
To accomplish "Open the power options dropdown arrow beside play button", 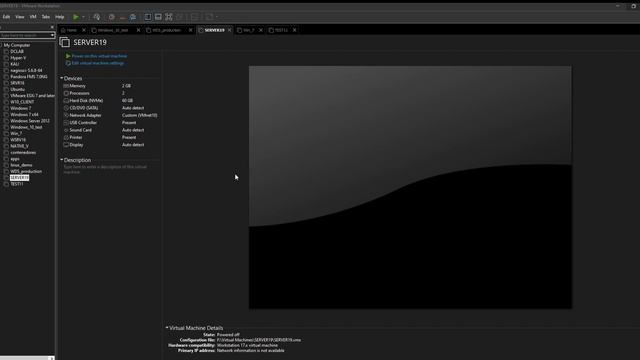I will pyautogui.click(x=83, y=17).
